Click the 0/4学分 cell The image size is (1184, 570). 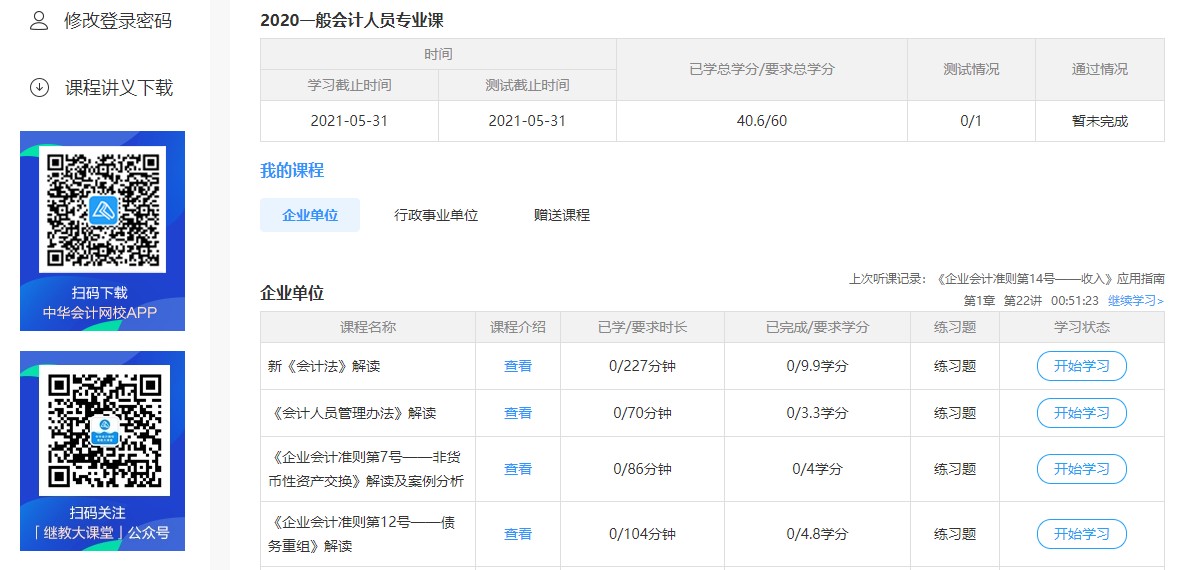point(817,469)
